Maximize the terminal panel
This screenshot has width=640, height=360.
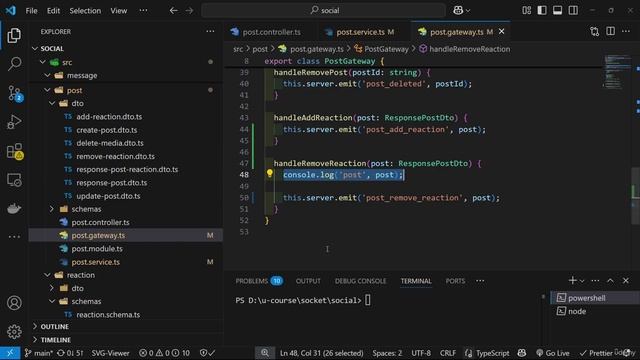610,280
